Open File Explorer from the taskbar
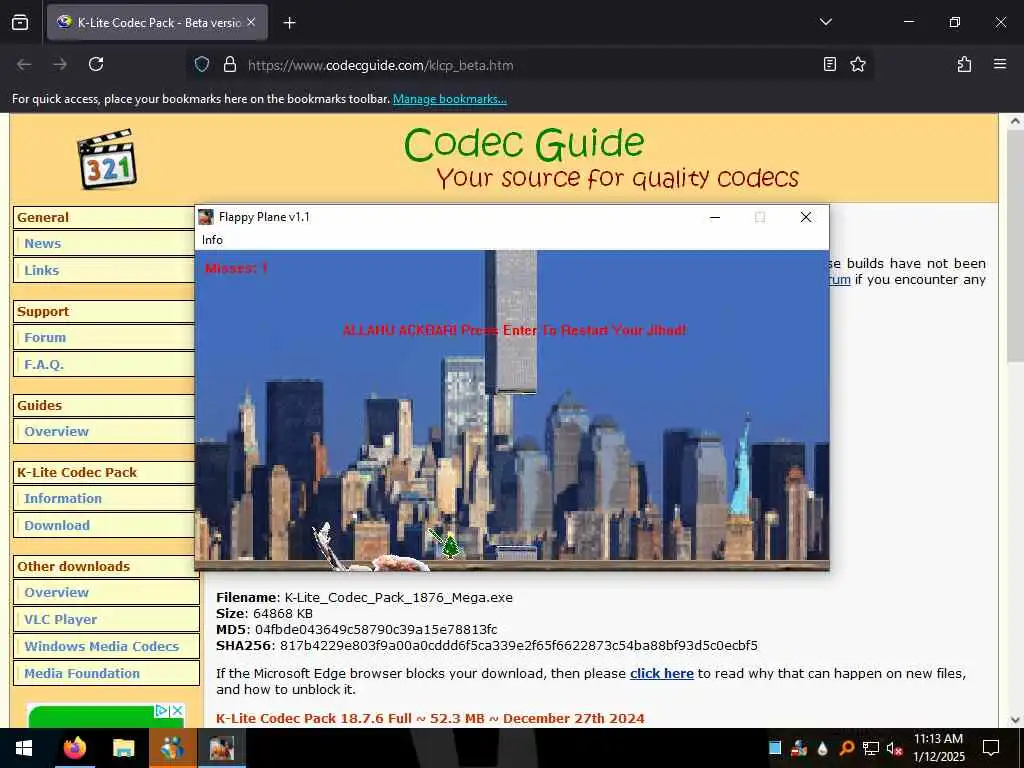The height and width of the screenshot is (768, 1024). point(123,748)
